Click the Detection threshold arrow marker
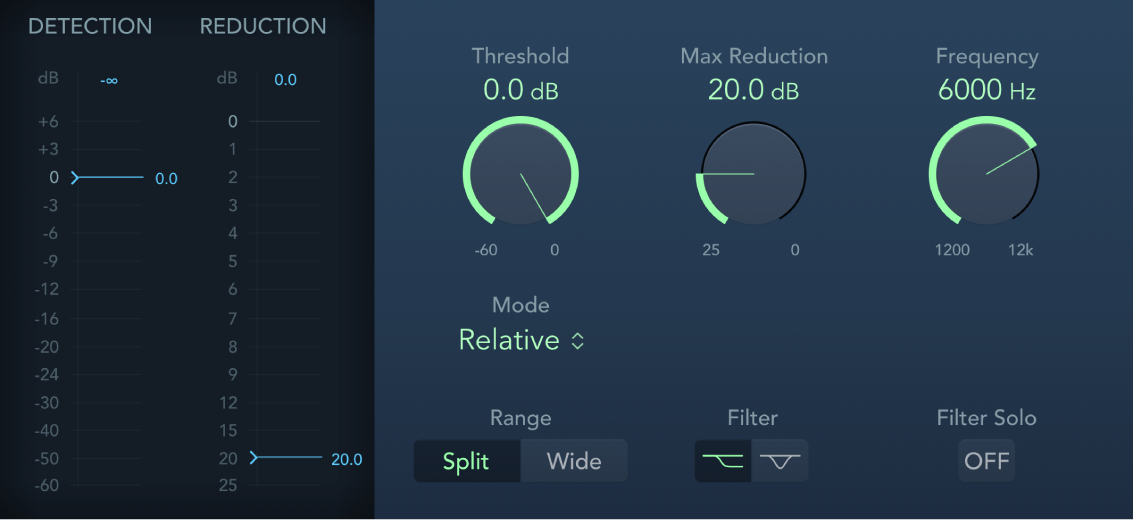The width and height of the screenshot is (1134, 522). 75,178
